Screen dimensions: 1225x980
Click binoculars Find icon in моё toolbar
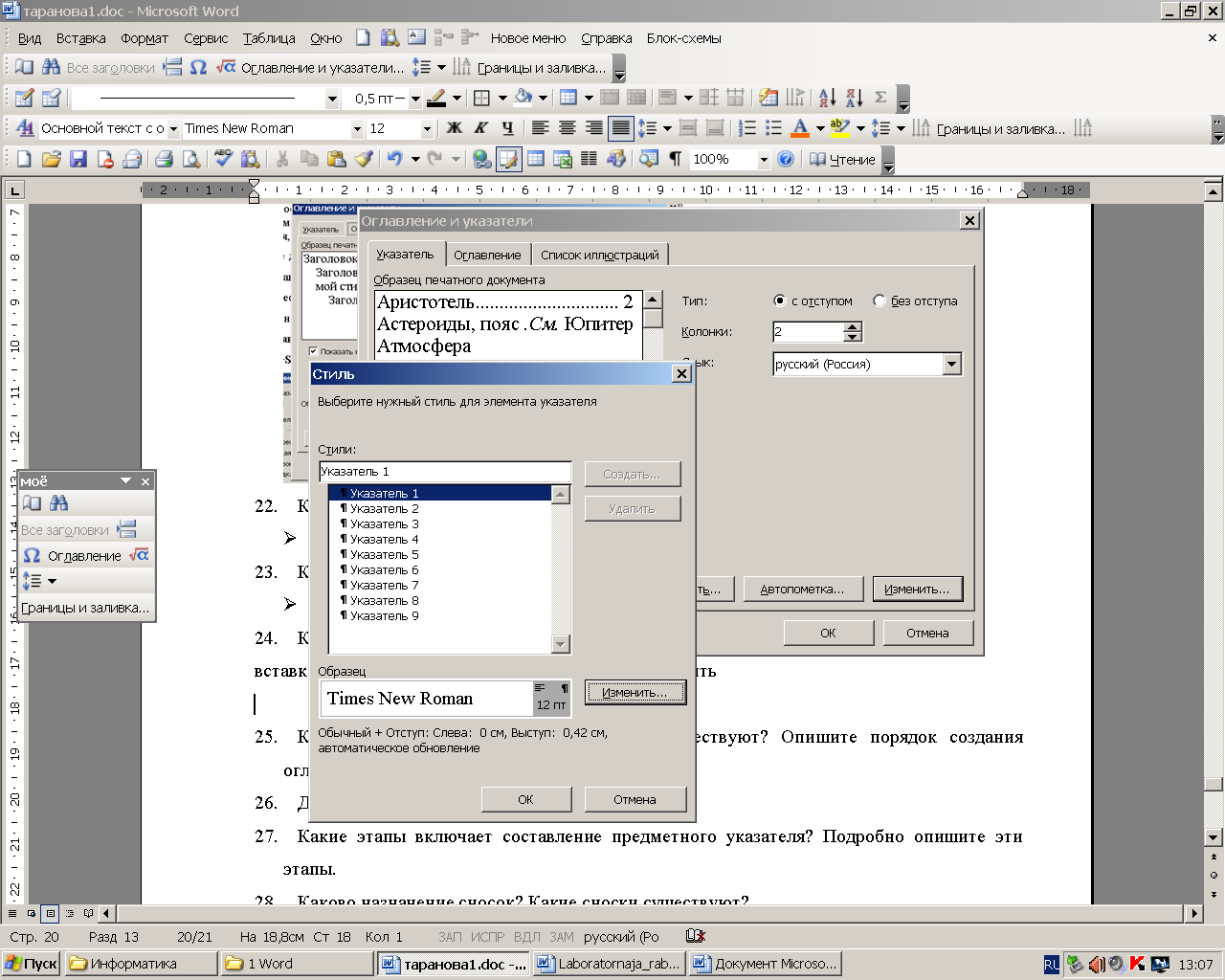pyautogui.click(x=59, y=502)
